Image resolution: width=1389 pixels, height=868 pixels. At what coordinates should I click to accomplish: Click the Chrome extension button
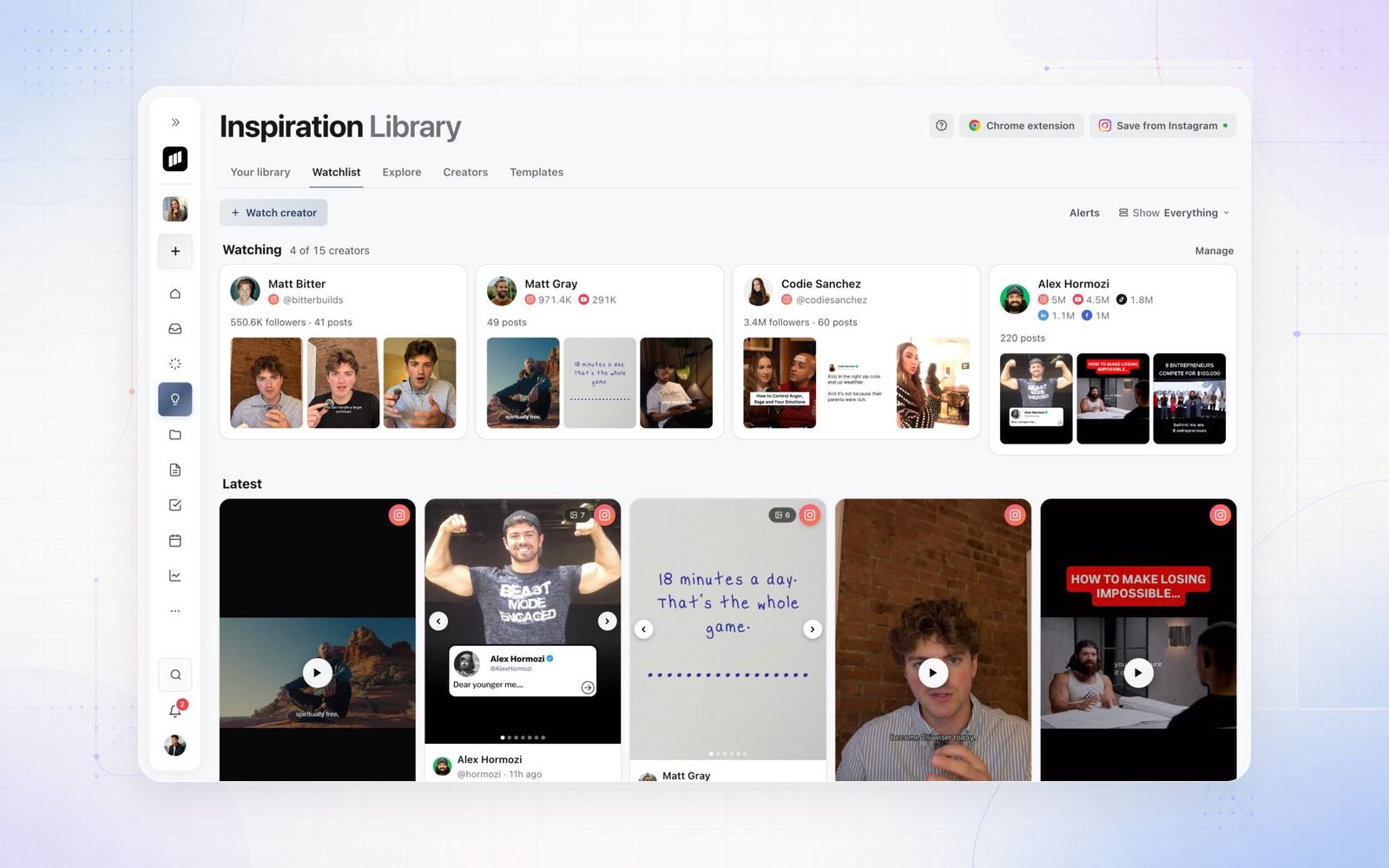(x=1021, y=126)
